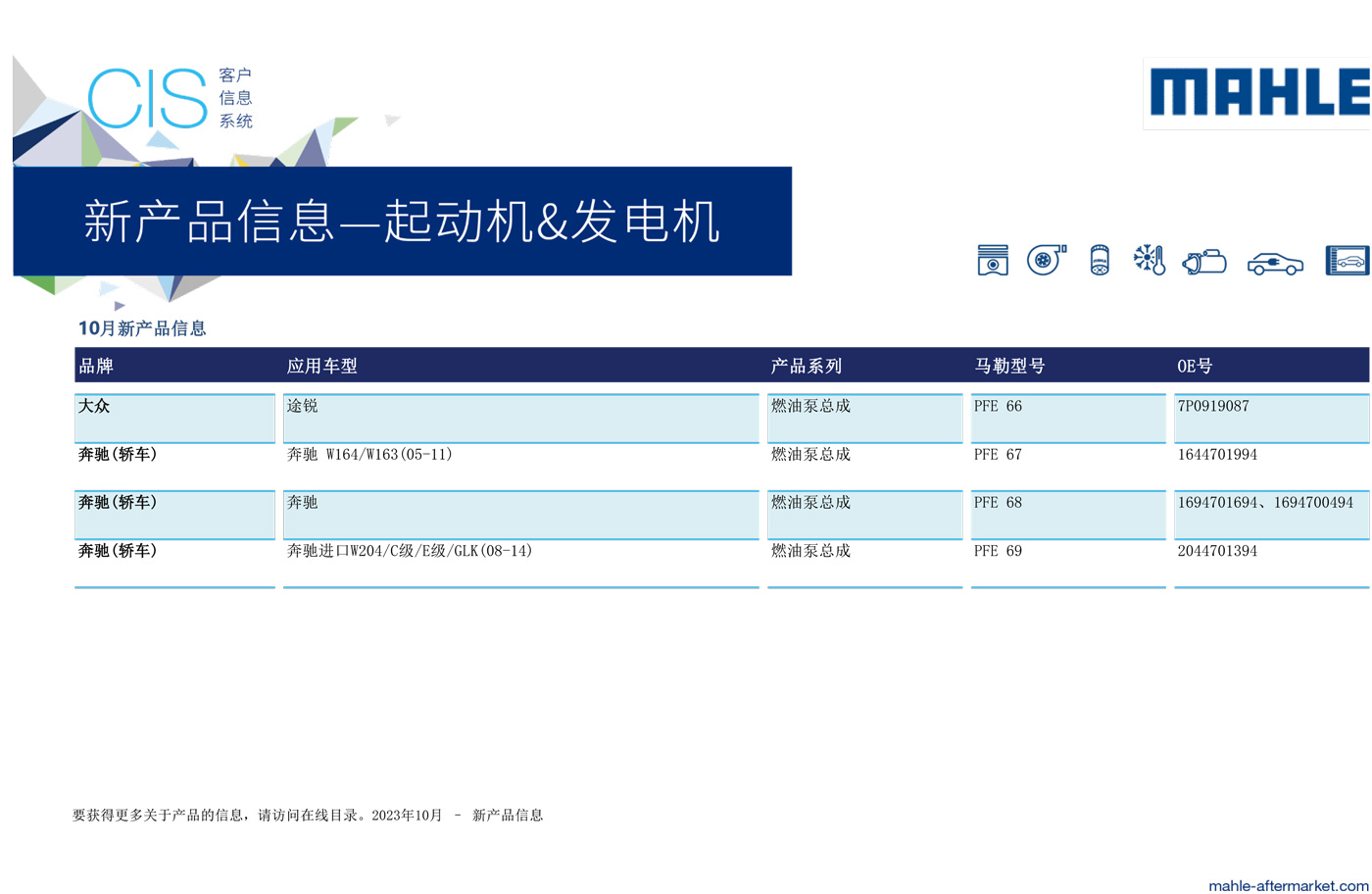Click the diagnostics device icon
The image size is (1372, 894).
pos(1347,261)
